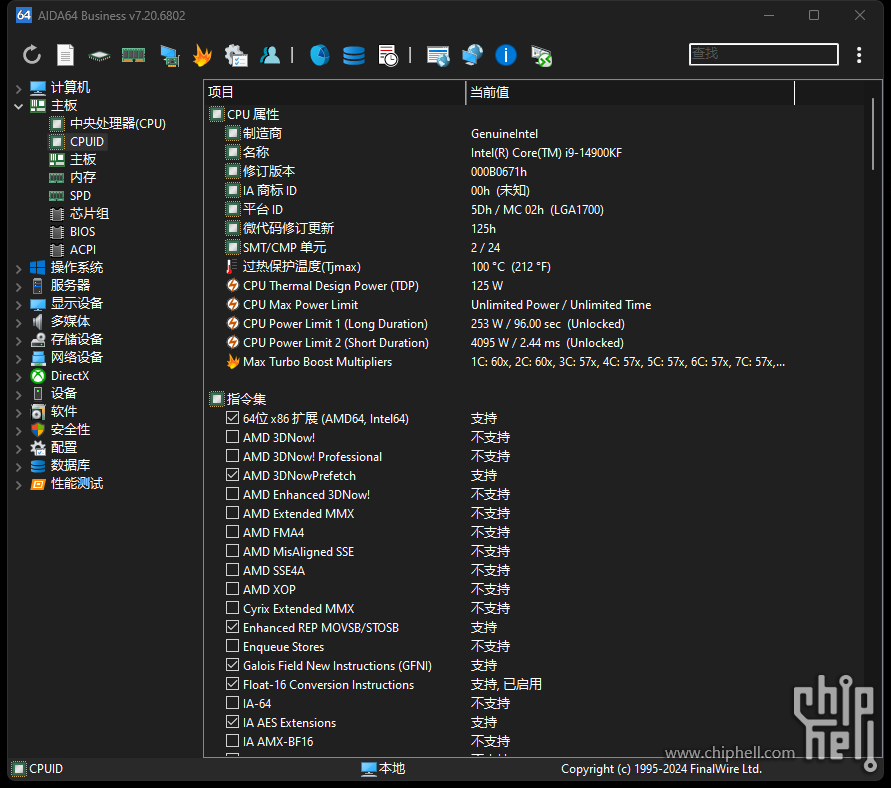The height and width of the screenshot is (788, 891).
Task: Click the monitor with green cross icon
Action: click(x=541, y=56)
